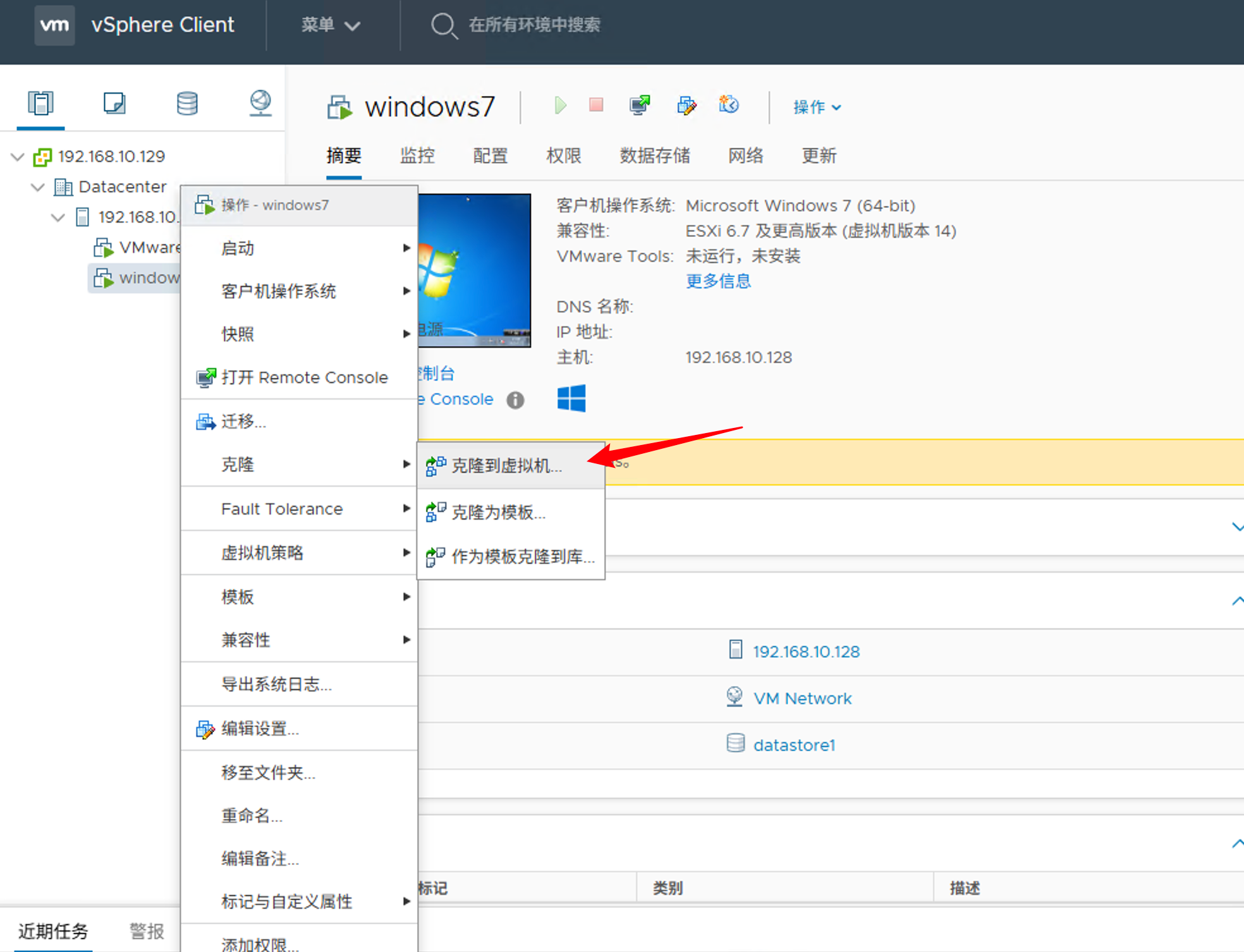The width and height of the screenshot is (1244, 952).
Task: Click the edit settings toolbar icon
Action: 686,105
